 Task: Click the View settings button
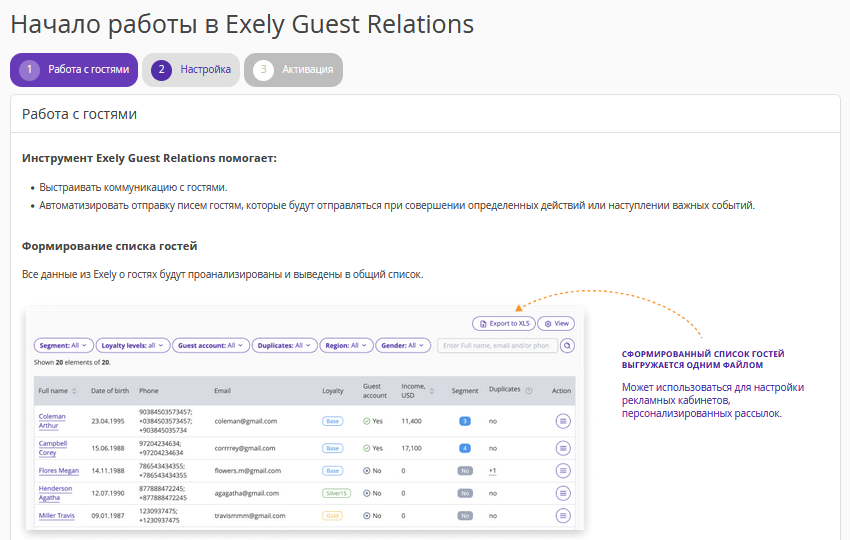point(556,324)
